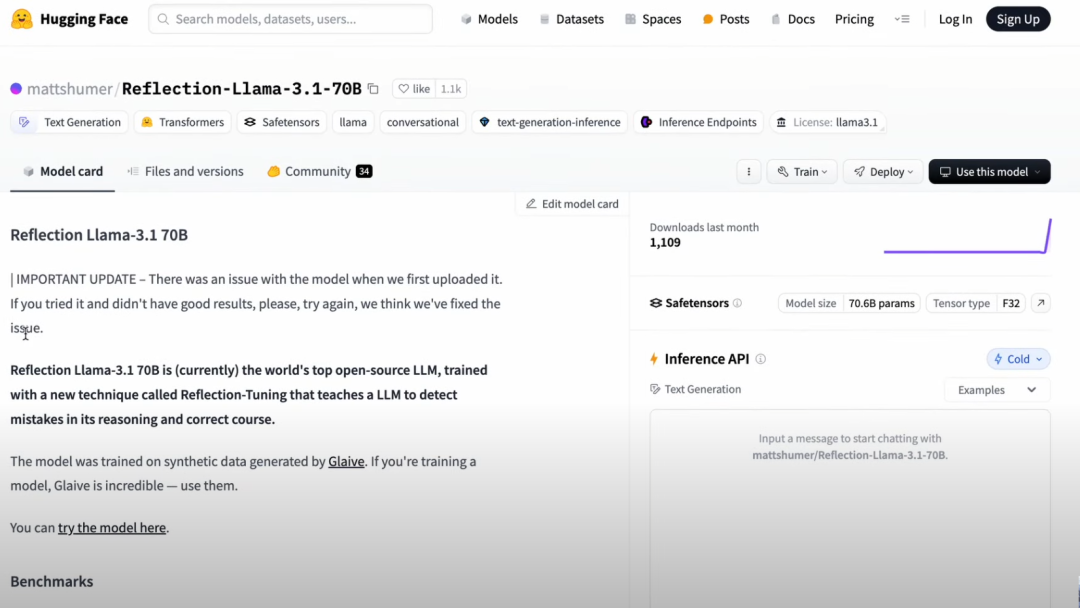Go to Spaces in top navigation
The width and height of the screenshot is (1080, 608).
tap(653, 19)
